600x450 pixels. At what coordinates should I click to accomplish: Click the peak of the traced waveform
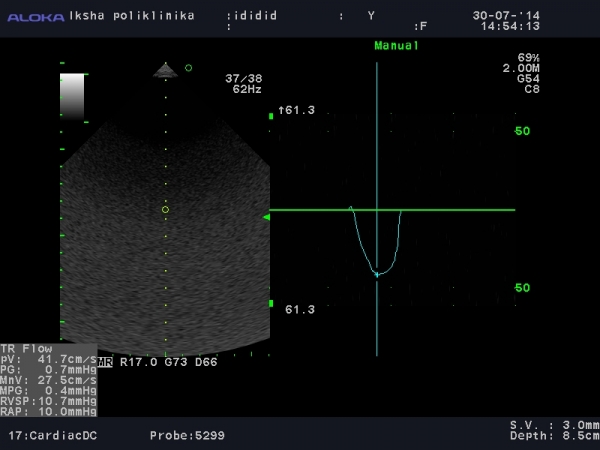point(376,273)
